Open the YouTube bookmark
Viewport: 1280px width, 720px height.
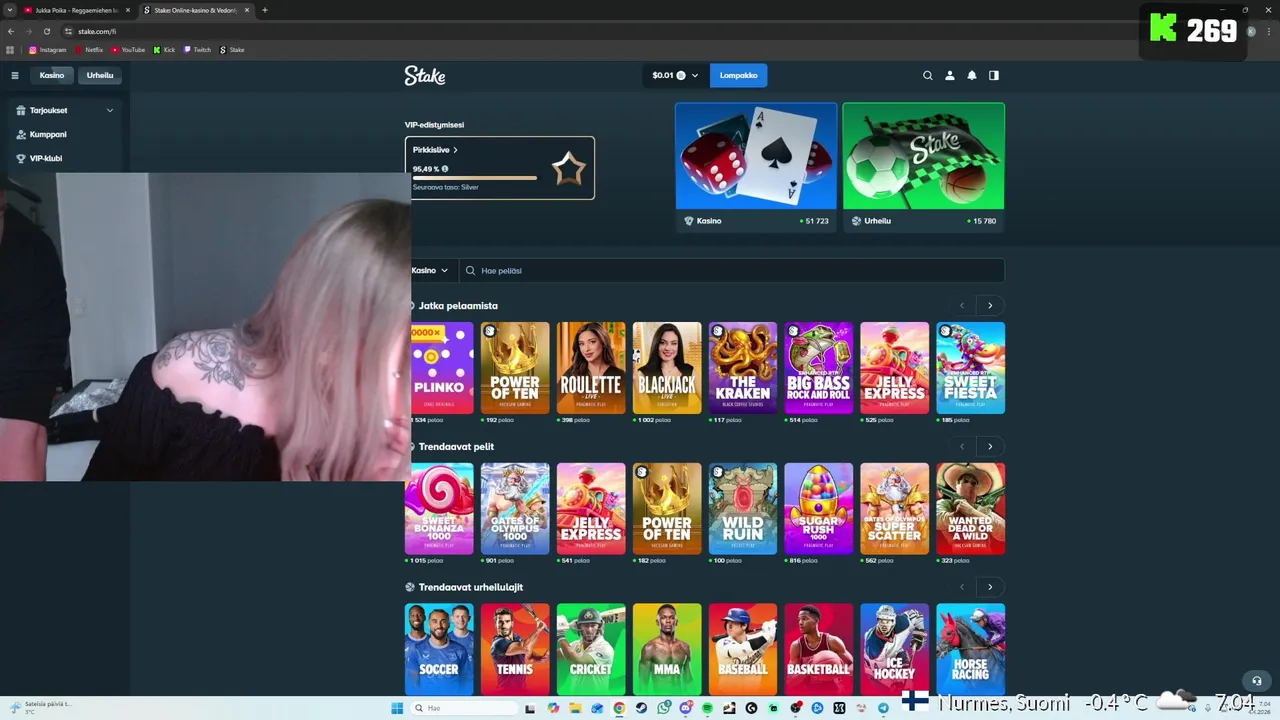point(128,49)
